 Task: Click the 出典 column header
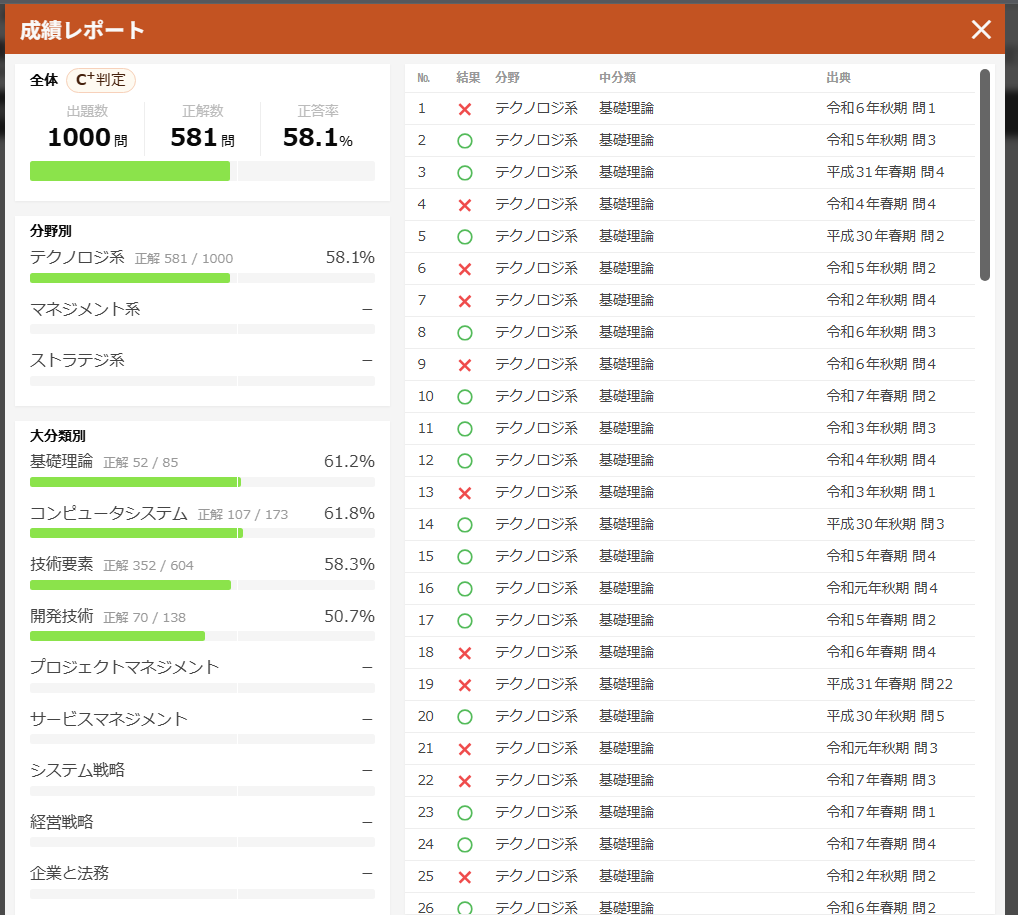838,78
